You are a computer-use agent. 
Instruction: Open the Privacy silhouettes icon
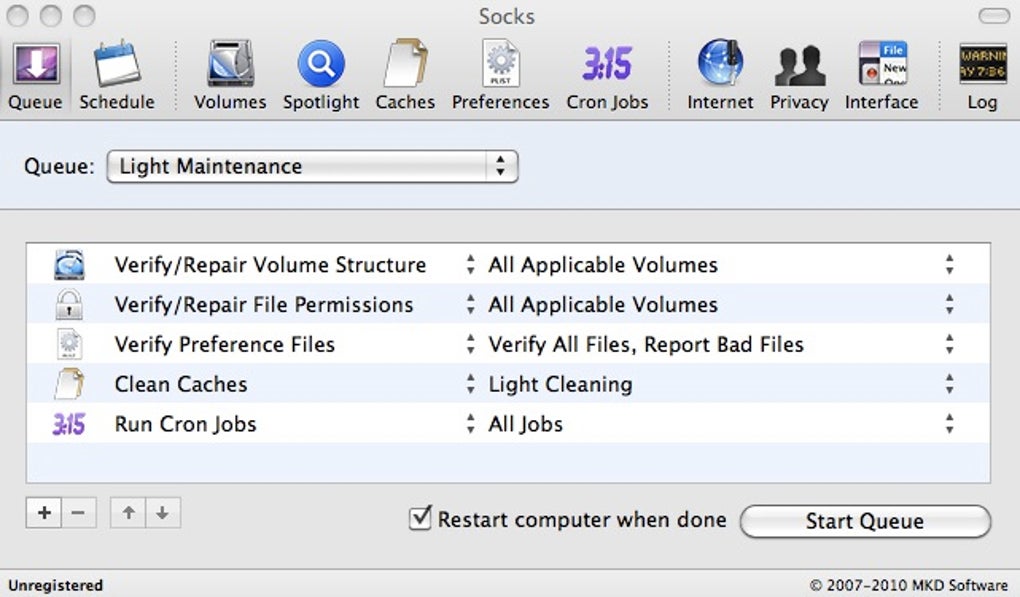[x=799, y=65]
